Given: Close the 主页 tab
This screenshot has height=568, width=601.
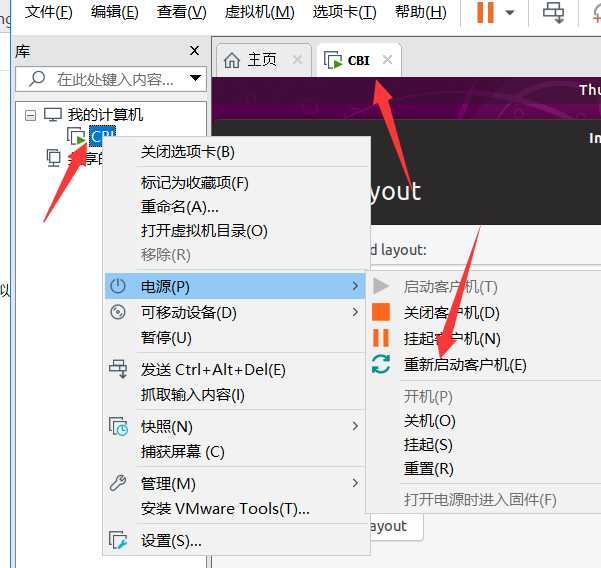Looking at the screenshot, I should 297,59.
